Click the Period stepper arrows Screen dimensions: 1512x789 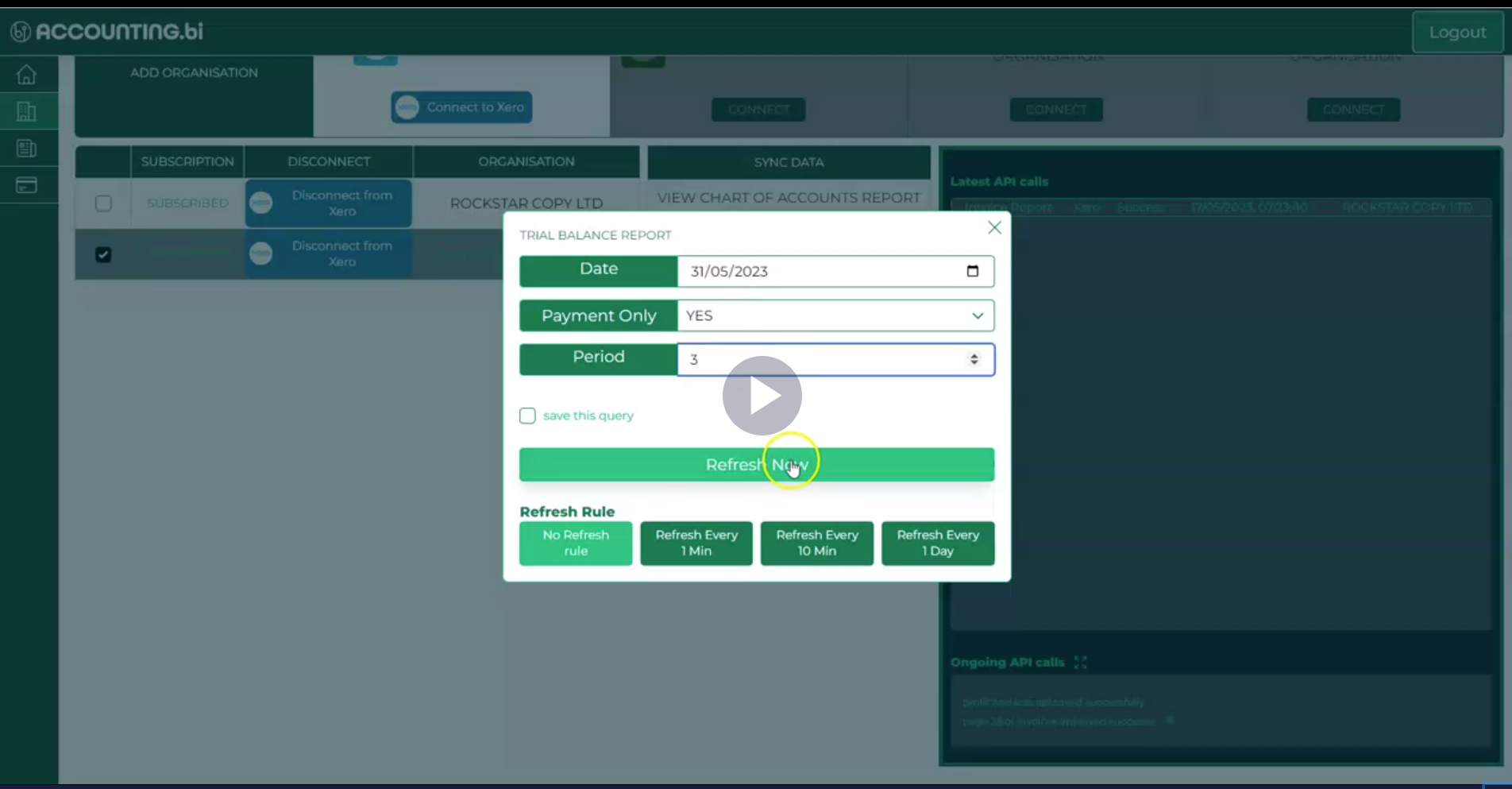(974, 359)
